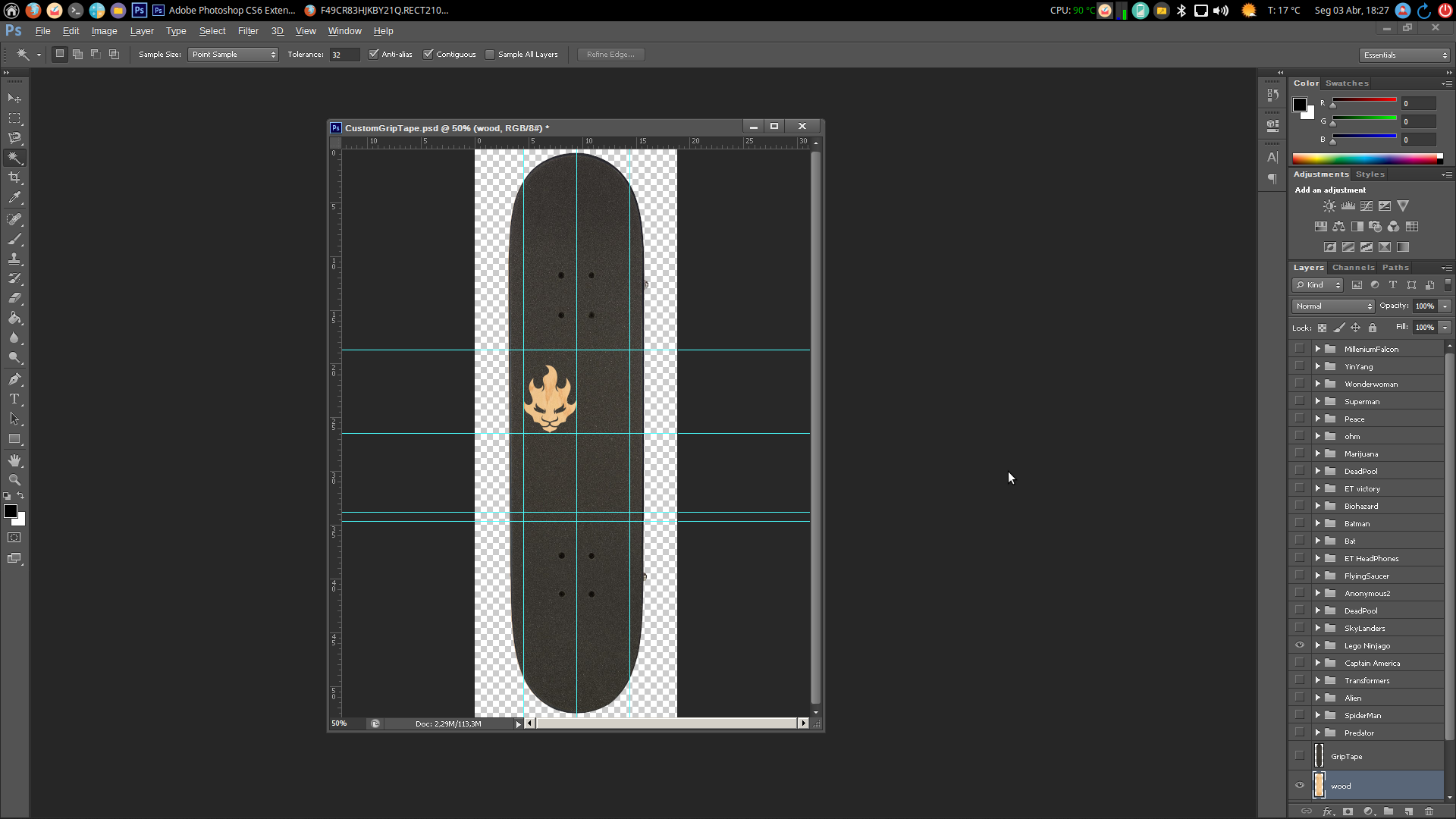The image size is (1456, 819).
Task: Select the Path Selection tool
Action: [14, 419]
